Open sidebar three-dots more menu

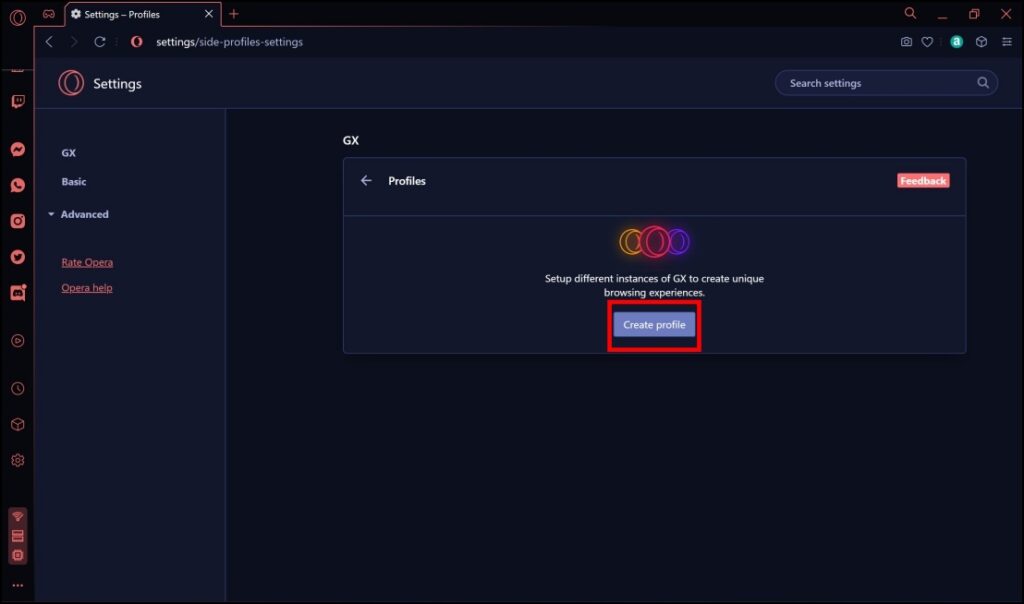point(18,585)
